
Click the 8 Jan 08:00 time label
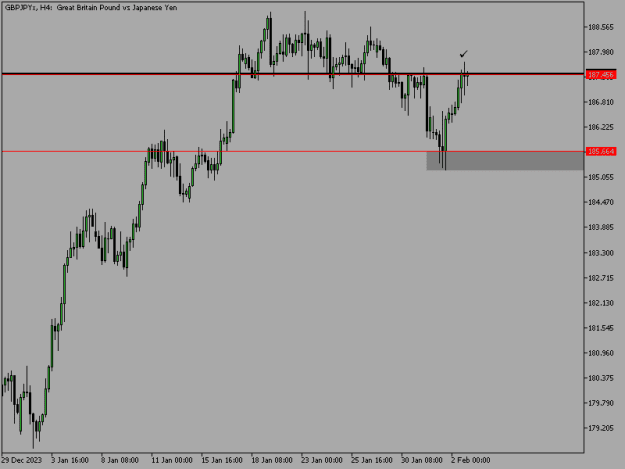click(x=120, y=460)
